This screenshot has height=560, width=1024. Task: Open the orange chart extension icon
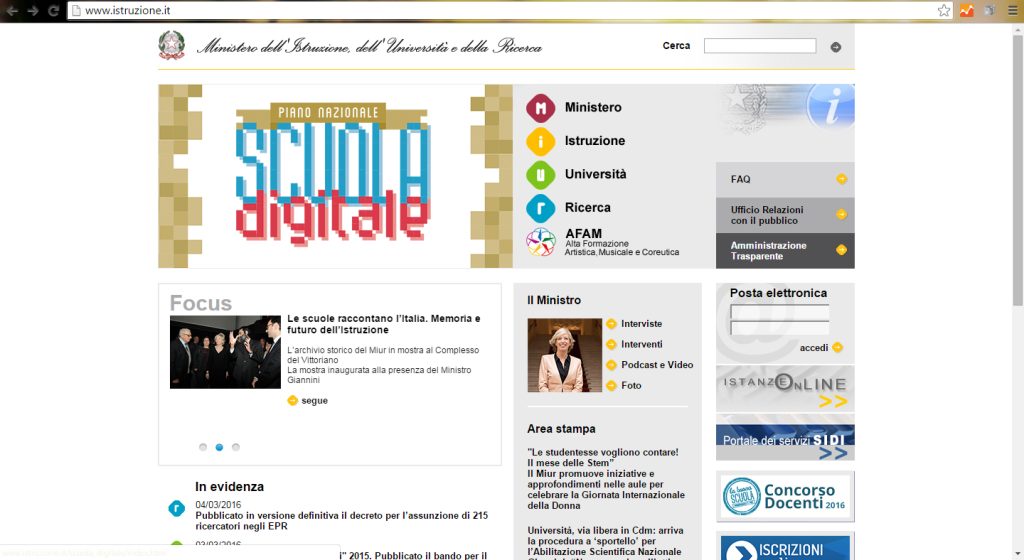(x=967, y=10)
